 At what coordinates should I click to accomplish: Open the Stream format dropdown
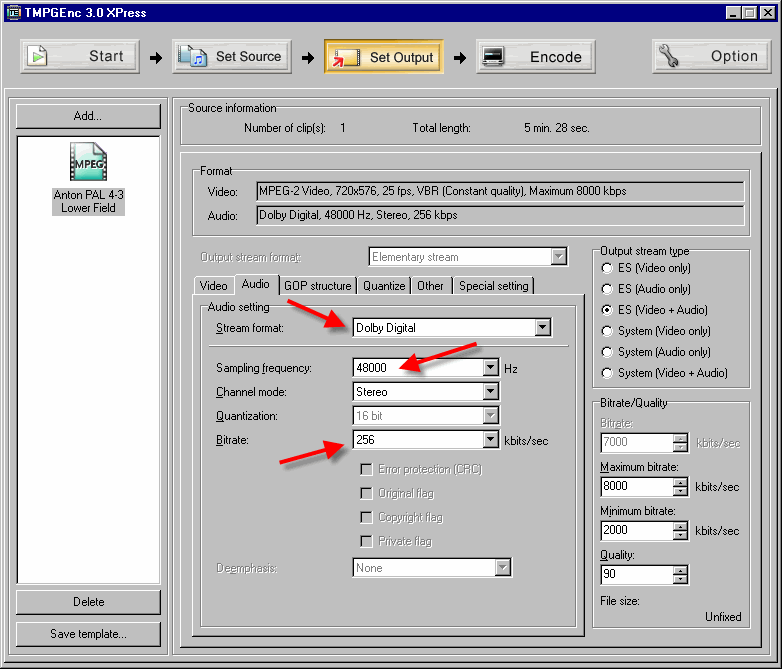point(543,328)
